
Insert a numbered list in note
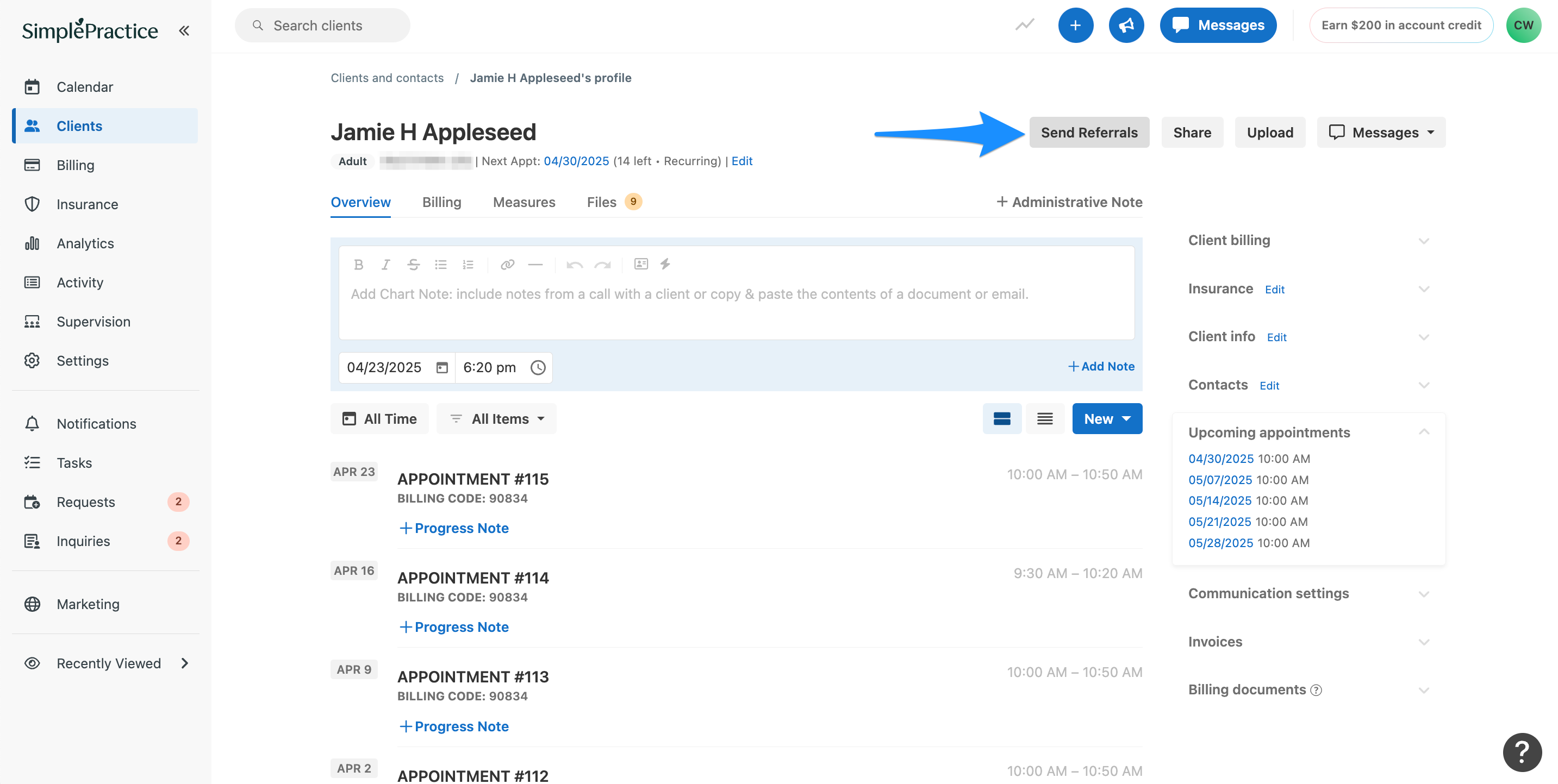pyautogui.click(x=468, y=264)
